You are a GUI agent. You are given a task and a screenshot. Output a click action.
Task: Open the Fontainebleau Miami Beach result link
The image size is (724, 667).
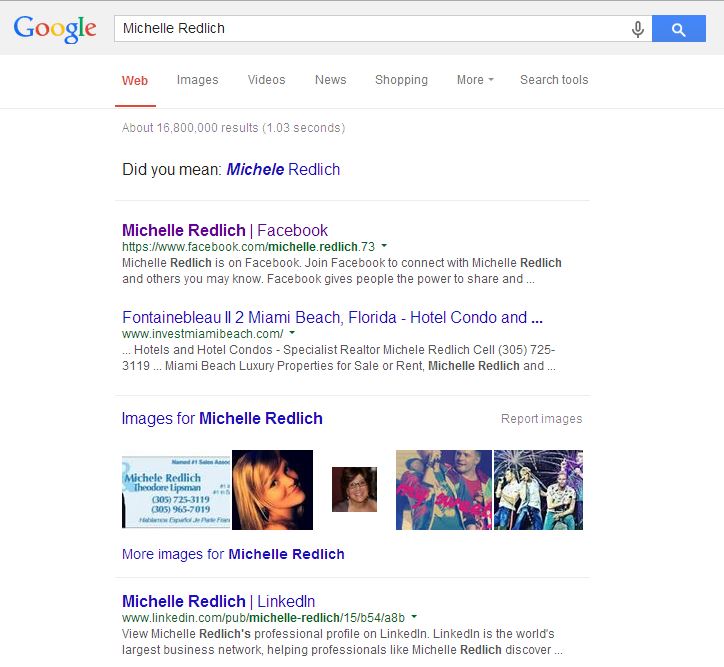point(332,318)
